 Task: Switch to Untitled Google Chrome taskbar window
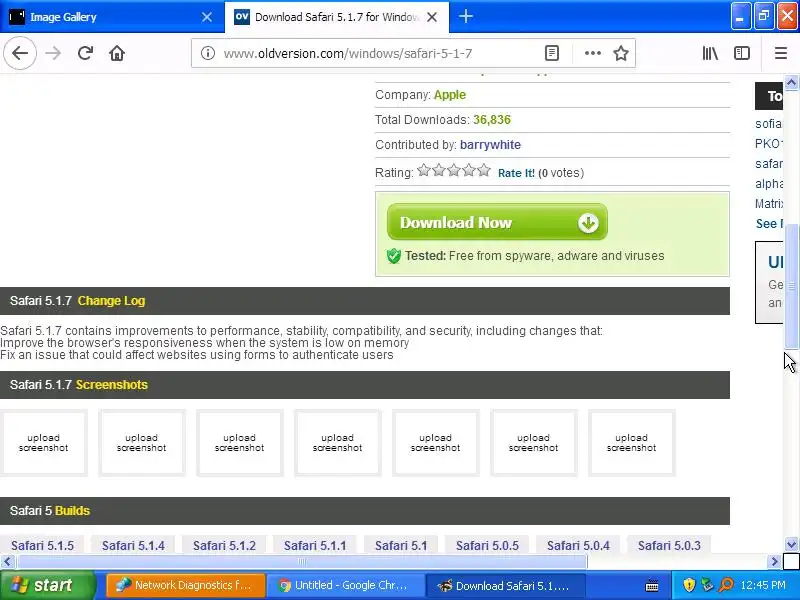coord(345,585)
